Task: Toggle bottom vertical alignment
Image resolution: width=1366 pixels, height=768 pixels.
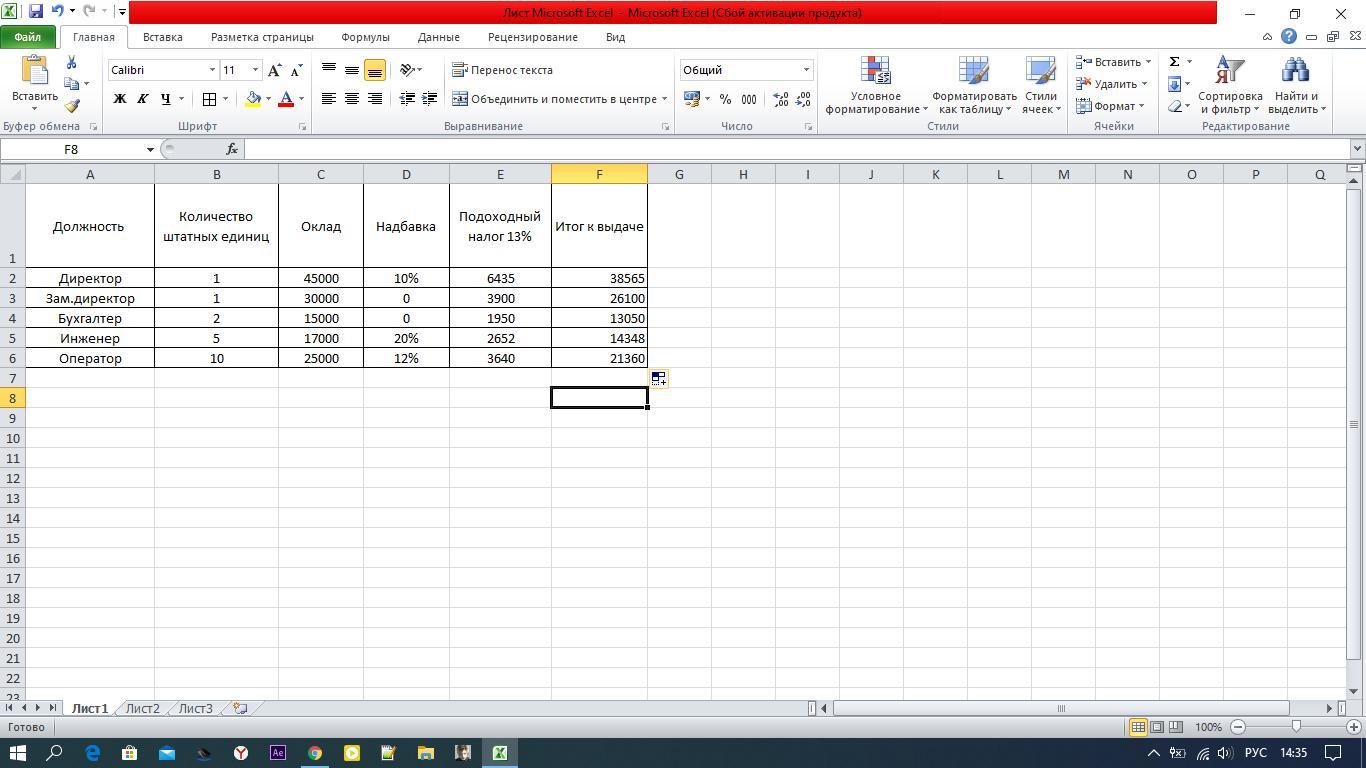Action: click(375, 70)
